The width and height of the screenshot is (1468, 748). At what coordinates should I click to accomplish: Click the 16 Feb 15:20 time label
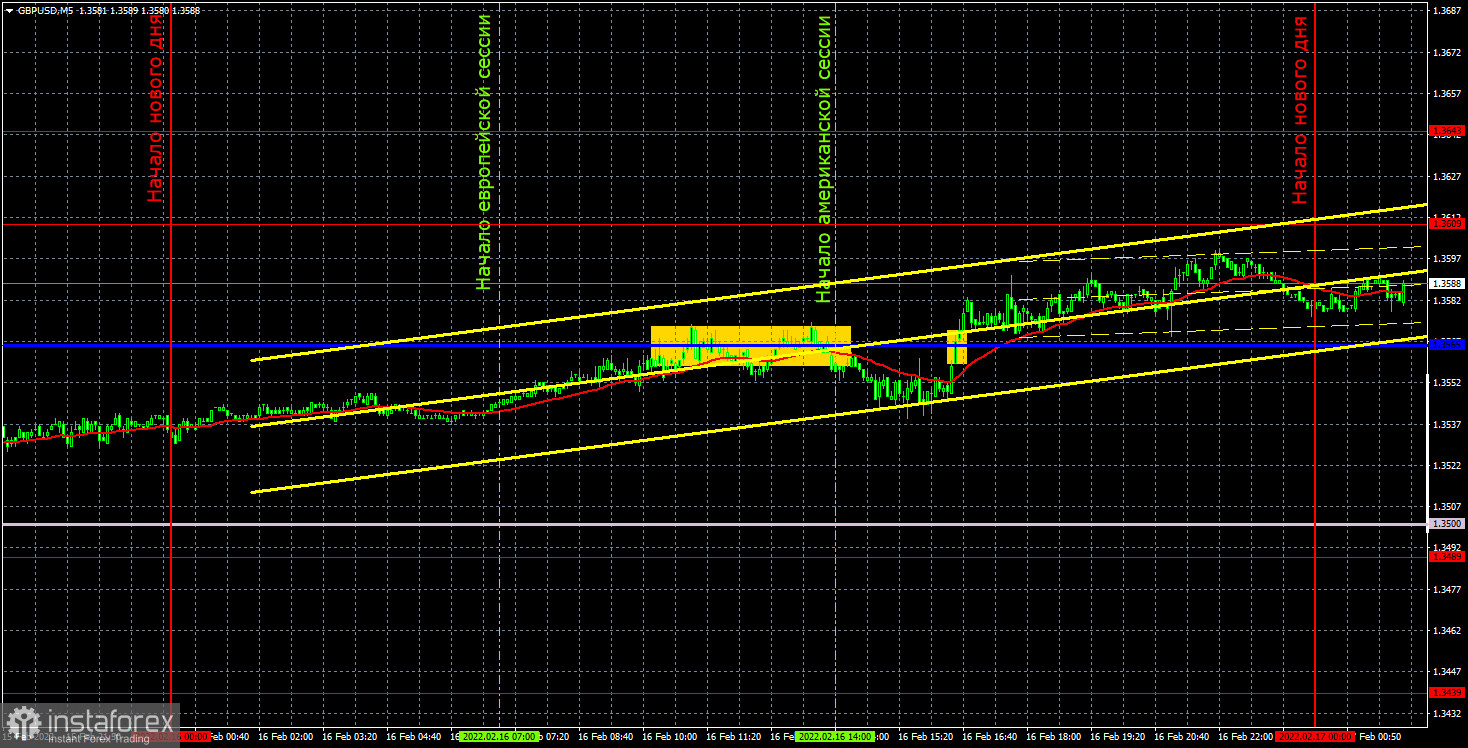925,736
